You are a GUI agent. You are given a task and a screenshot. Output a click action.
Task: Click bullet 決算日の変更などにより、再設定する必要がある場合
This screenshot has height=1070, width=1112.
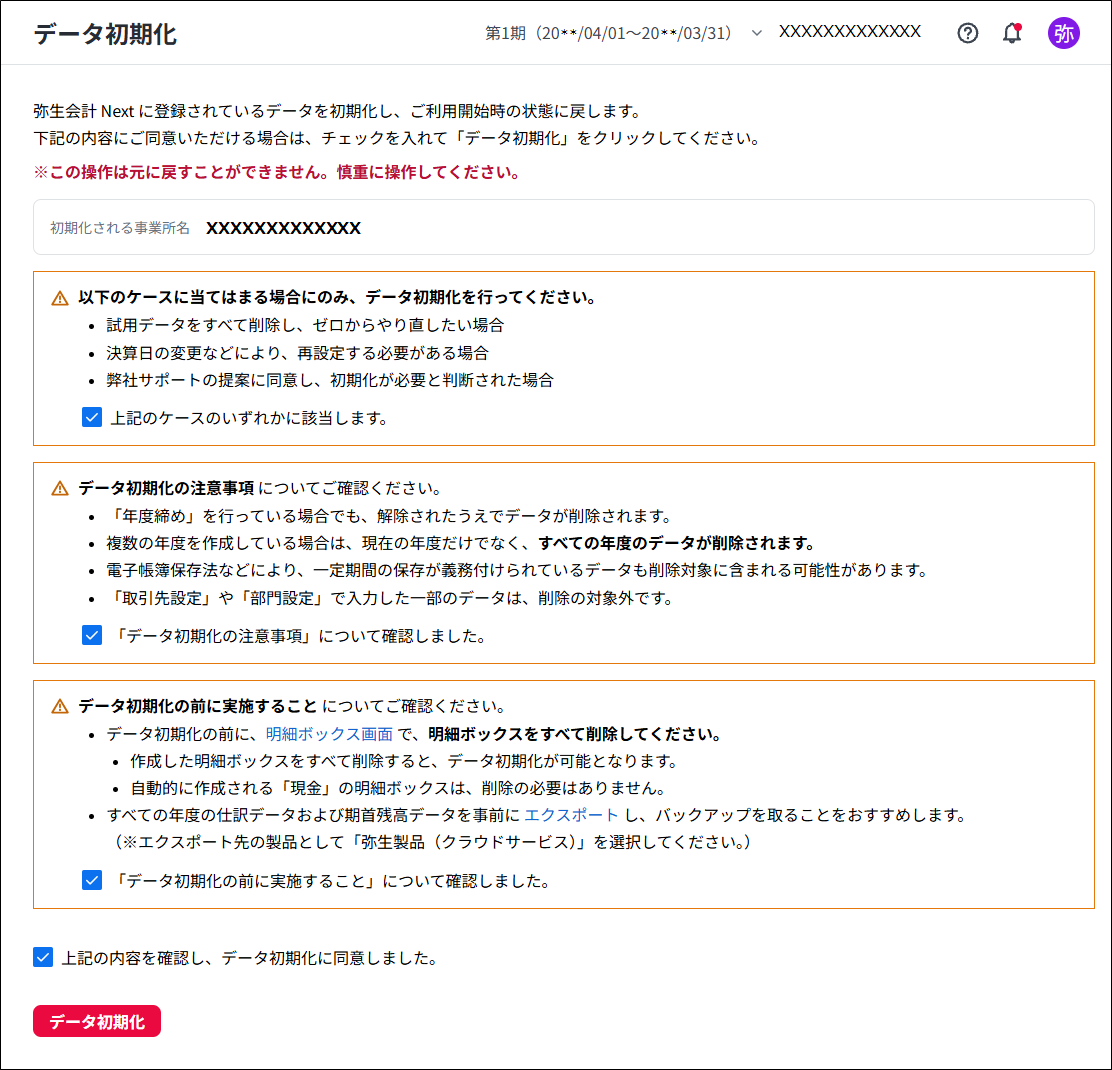[297, 353]
